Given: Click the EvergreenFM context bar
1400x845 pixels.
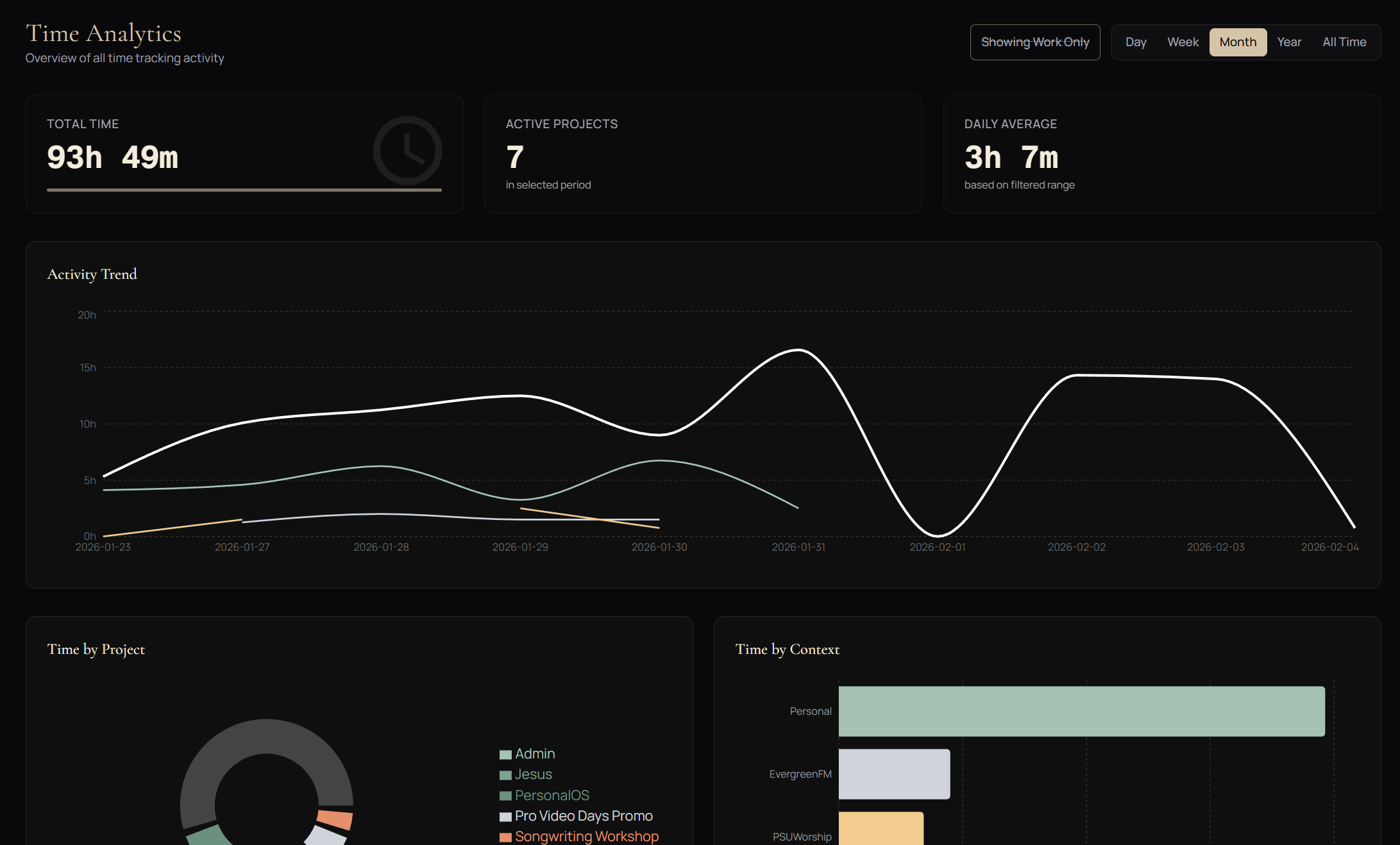Looking at the screenshot, I should 895,774.
